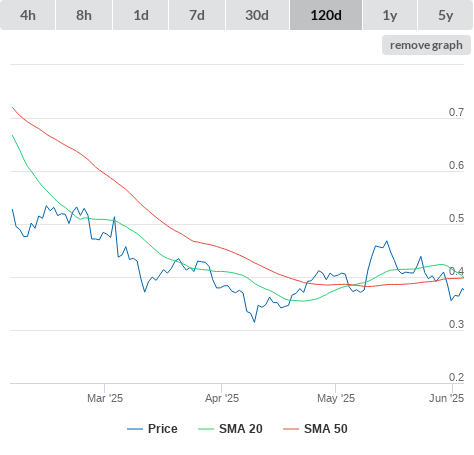Switch chart to 30d range
Image resolution: width=474 pixels, height=455 pixels.
point(257,15)
